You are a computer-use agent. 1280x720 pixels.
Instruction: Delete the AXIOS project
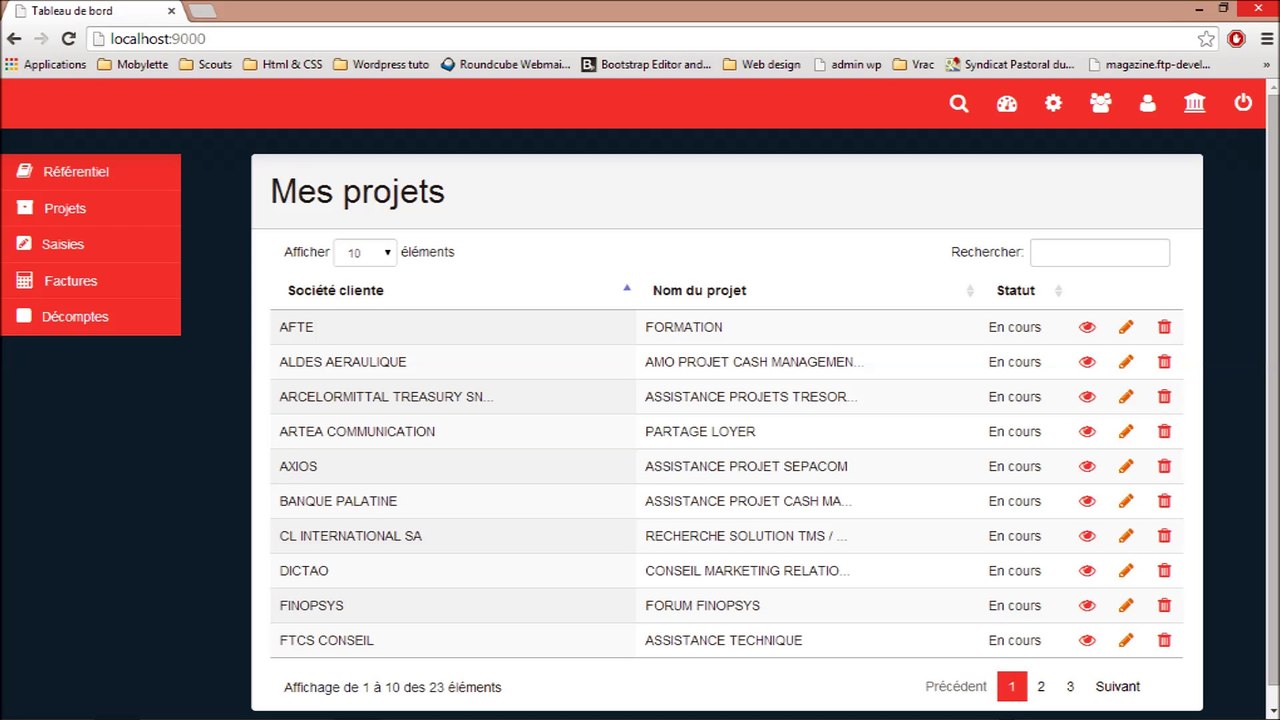tap(1164, 466)
